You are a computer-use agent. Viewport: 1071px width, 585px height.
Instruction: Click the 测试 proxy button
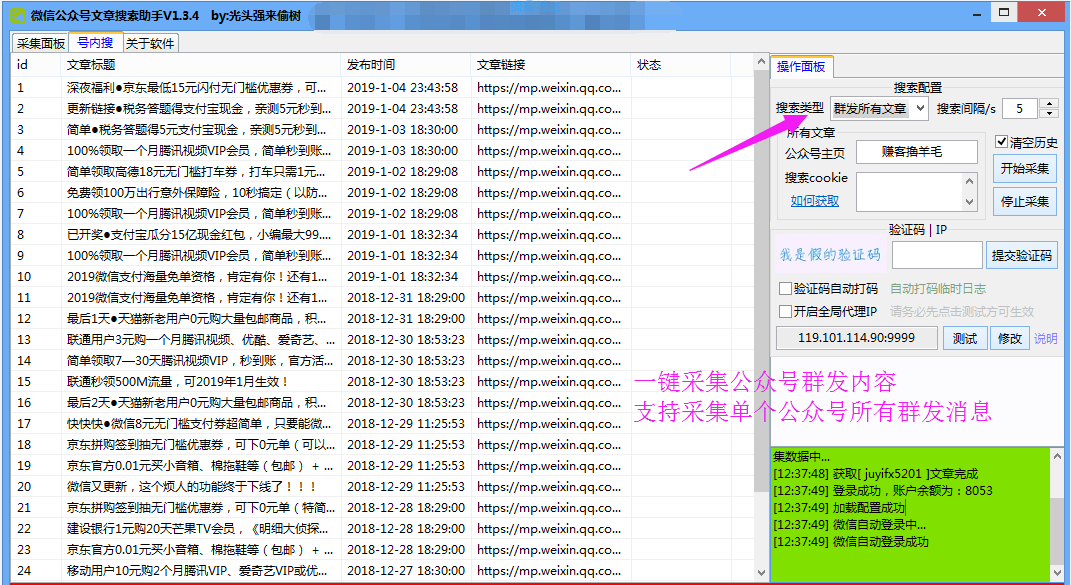tap(965, 338)
